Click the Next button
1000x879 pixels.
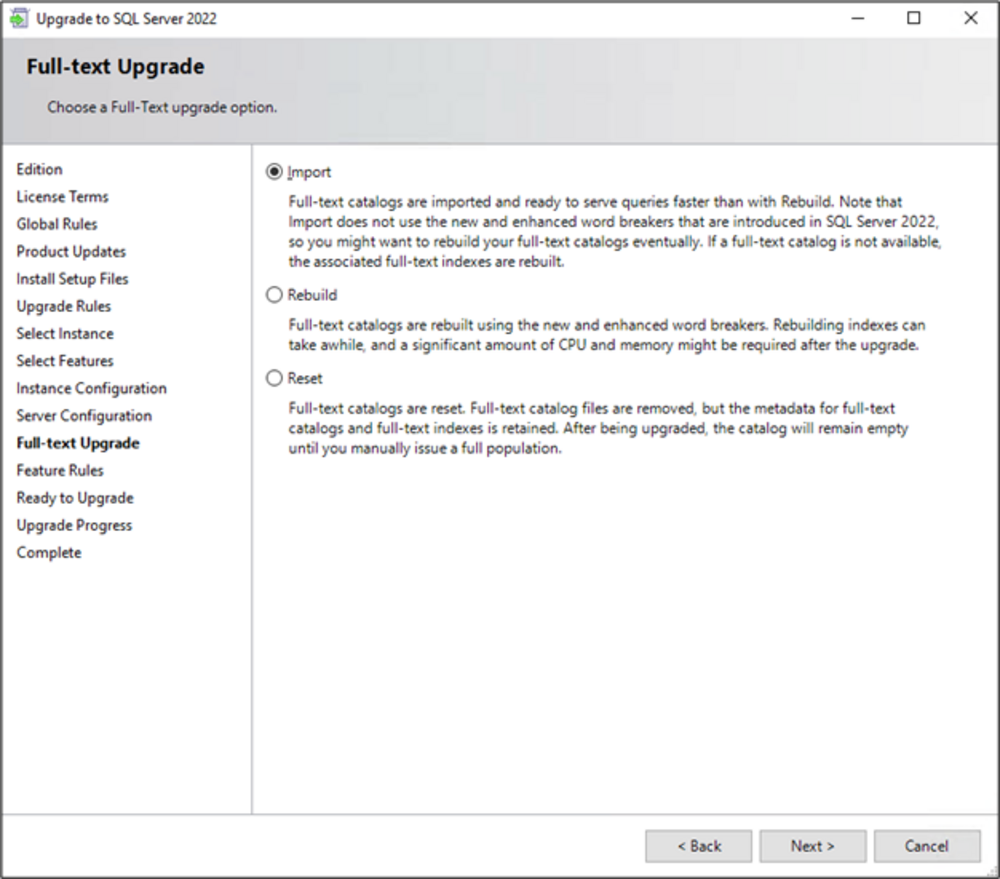pos(812,846)
